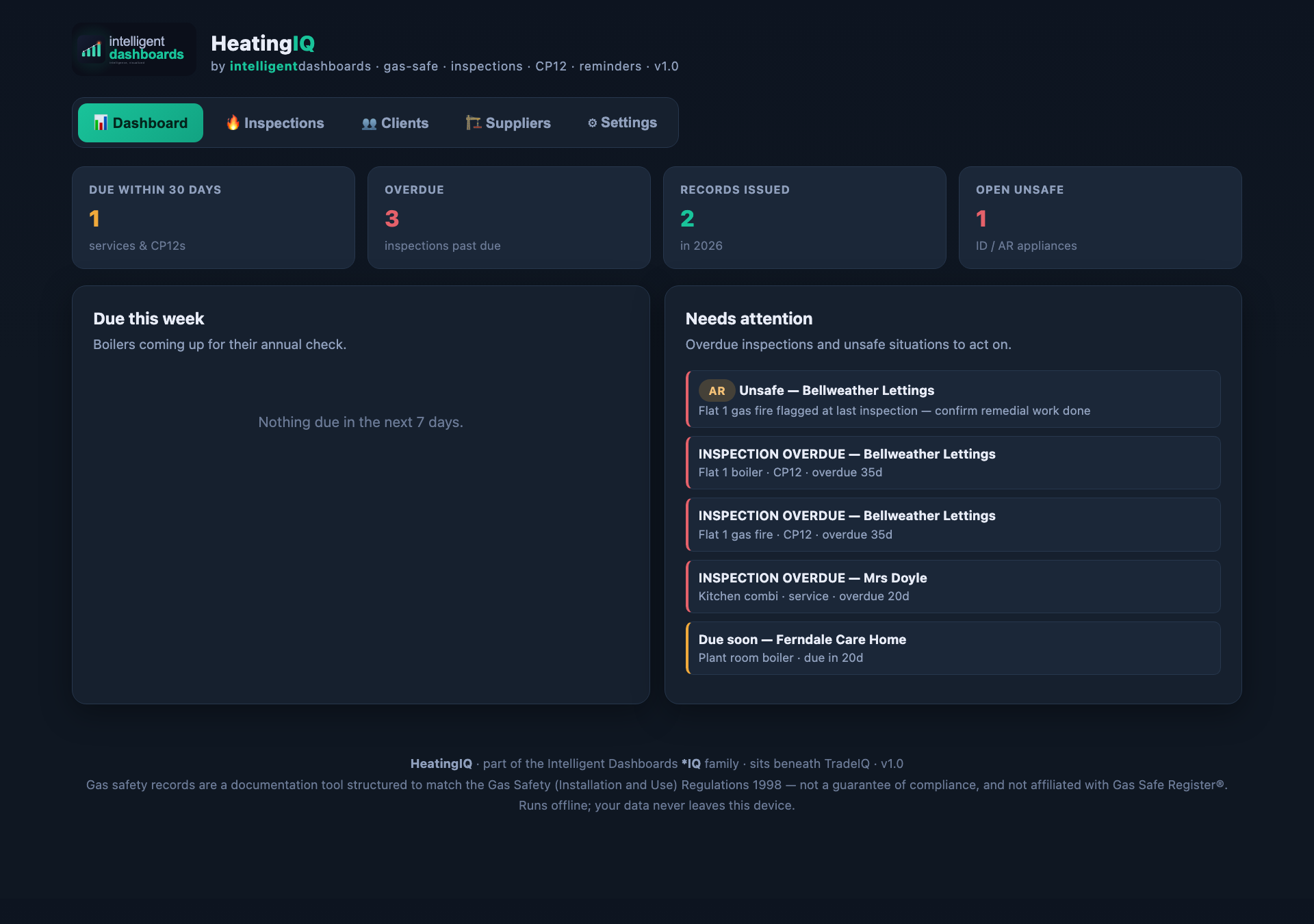This screenshot has width=1314, height=924.
Task: Click the overdue count number 3
Action: 391,219
